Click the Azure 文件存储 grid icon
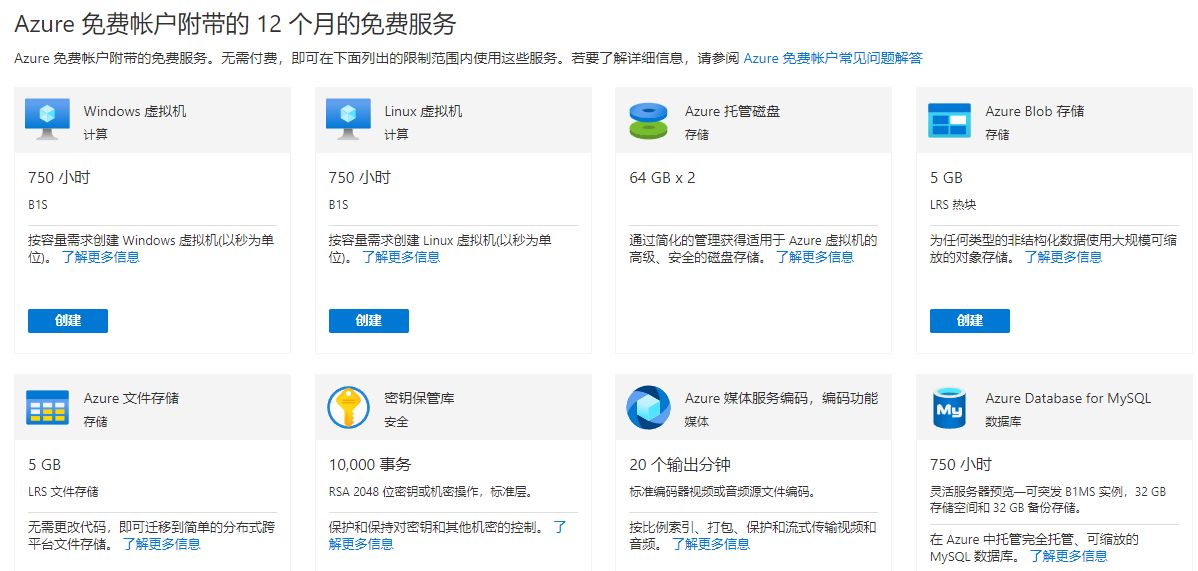Screen dimensions: 1198x571 click(x=47, y=407)
